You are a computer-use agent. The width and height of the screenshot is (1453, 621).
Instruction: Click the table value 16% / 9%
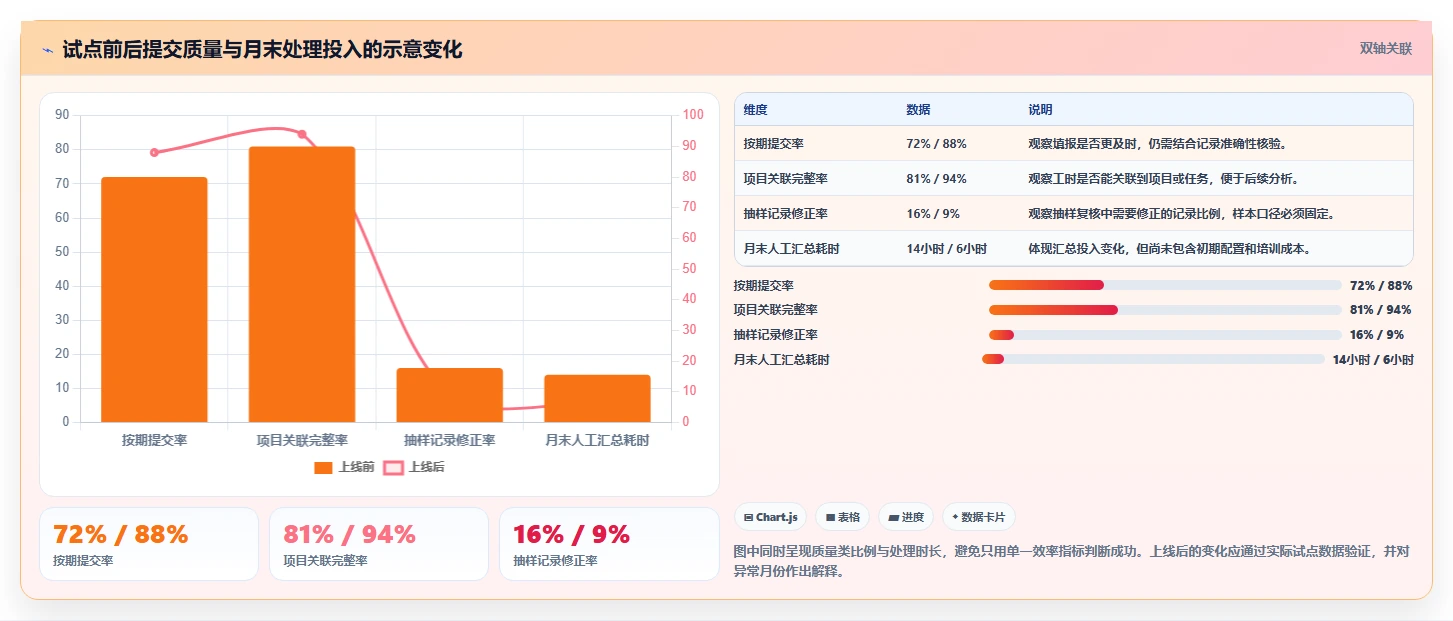click(x=932, y=214)
